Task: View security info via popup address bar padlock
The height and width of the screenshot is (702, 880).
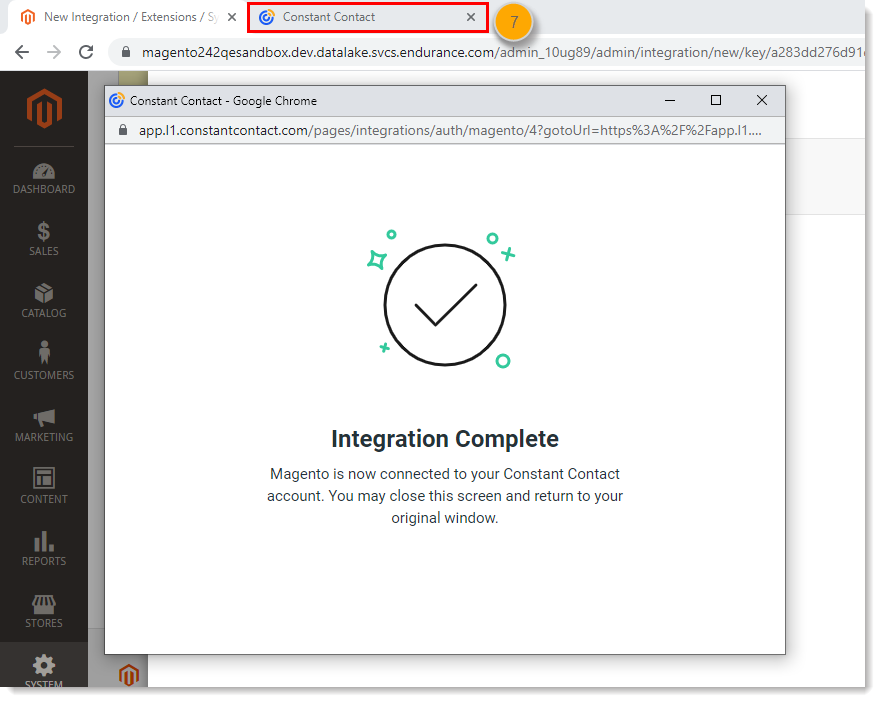Action: tap(121, 130)
